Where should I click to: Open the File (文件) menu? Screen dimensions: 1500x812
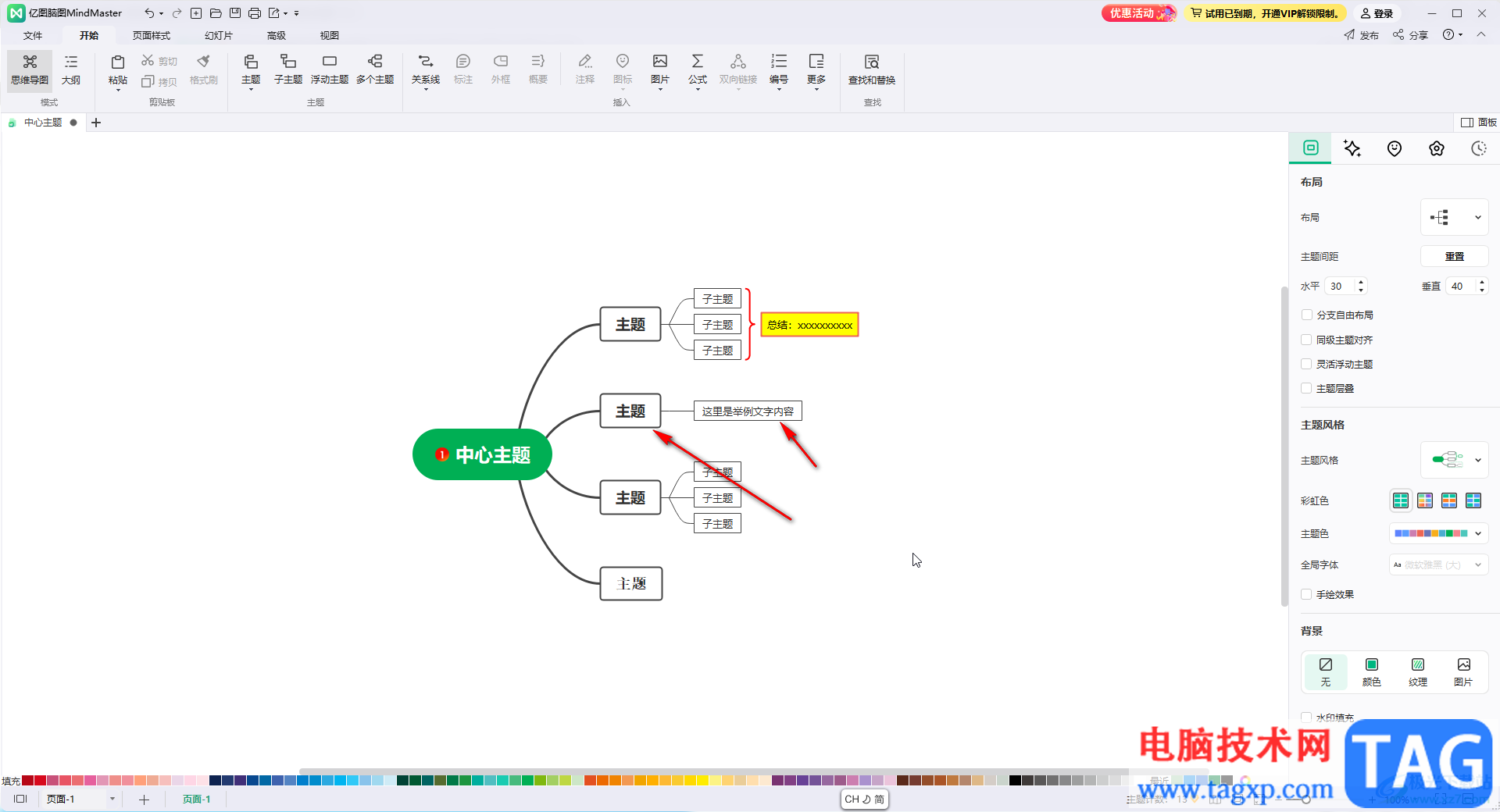(33, 35)
